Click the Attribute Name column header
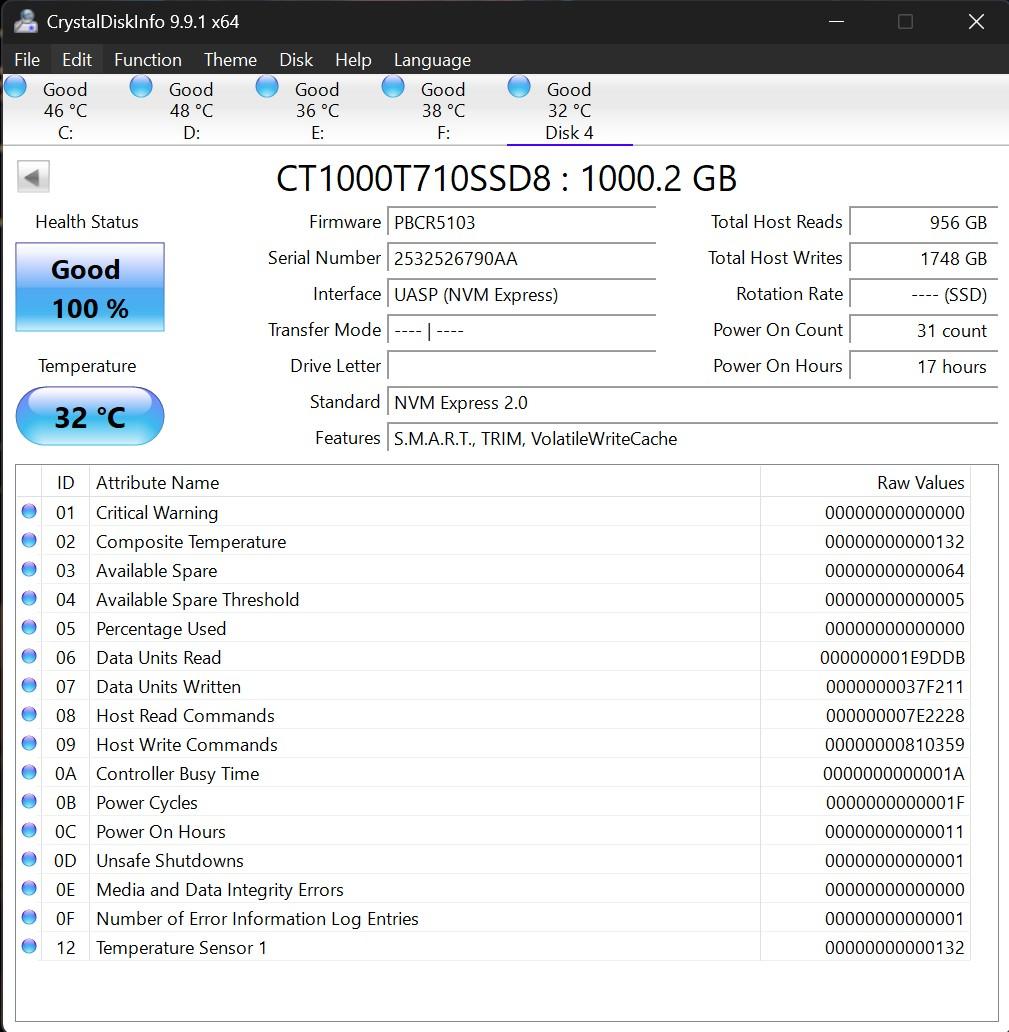1009x1032 pixels. (x=425, y=482)
